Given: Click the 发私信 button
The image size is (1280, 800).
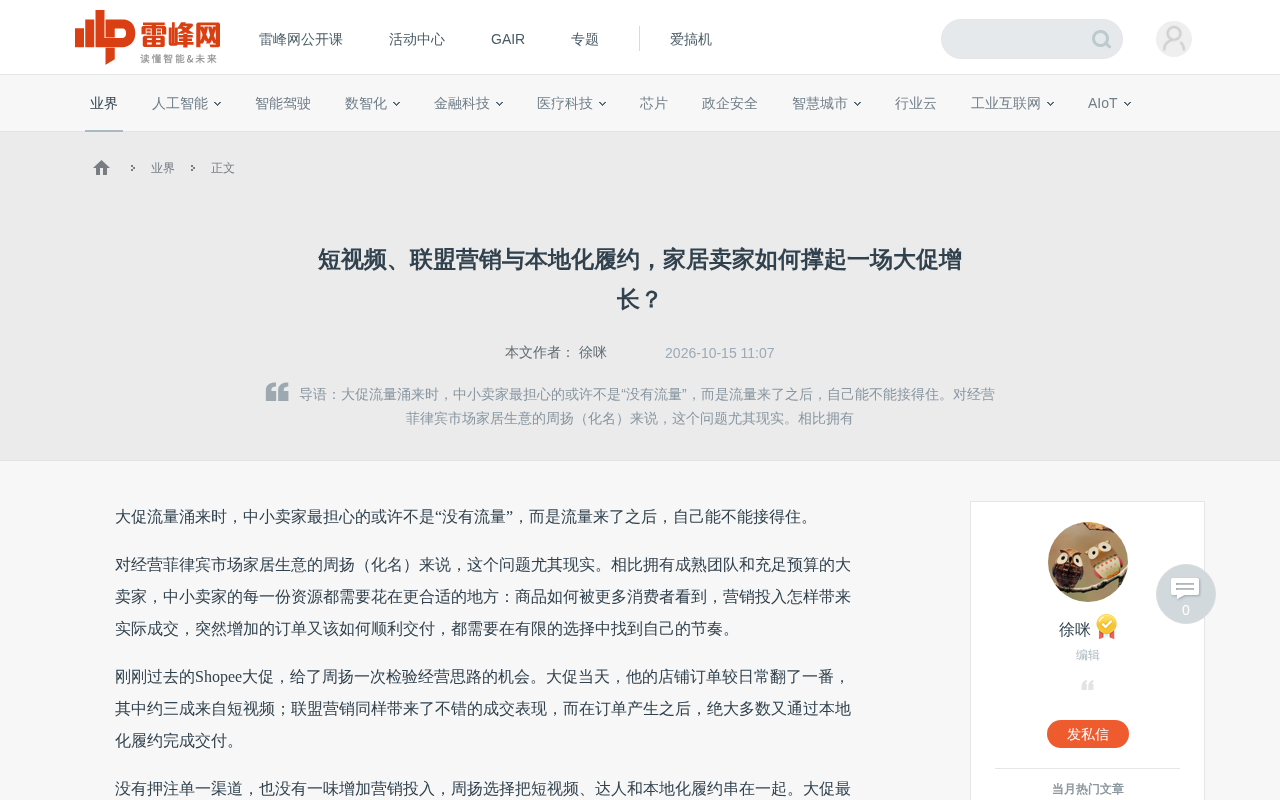Looking at the screenshot, I should pos(1088,734).
